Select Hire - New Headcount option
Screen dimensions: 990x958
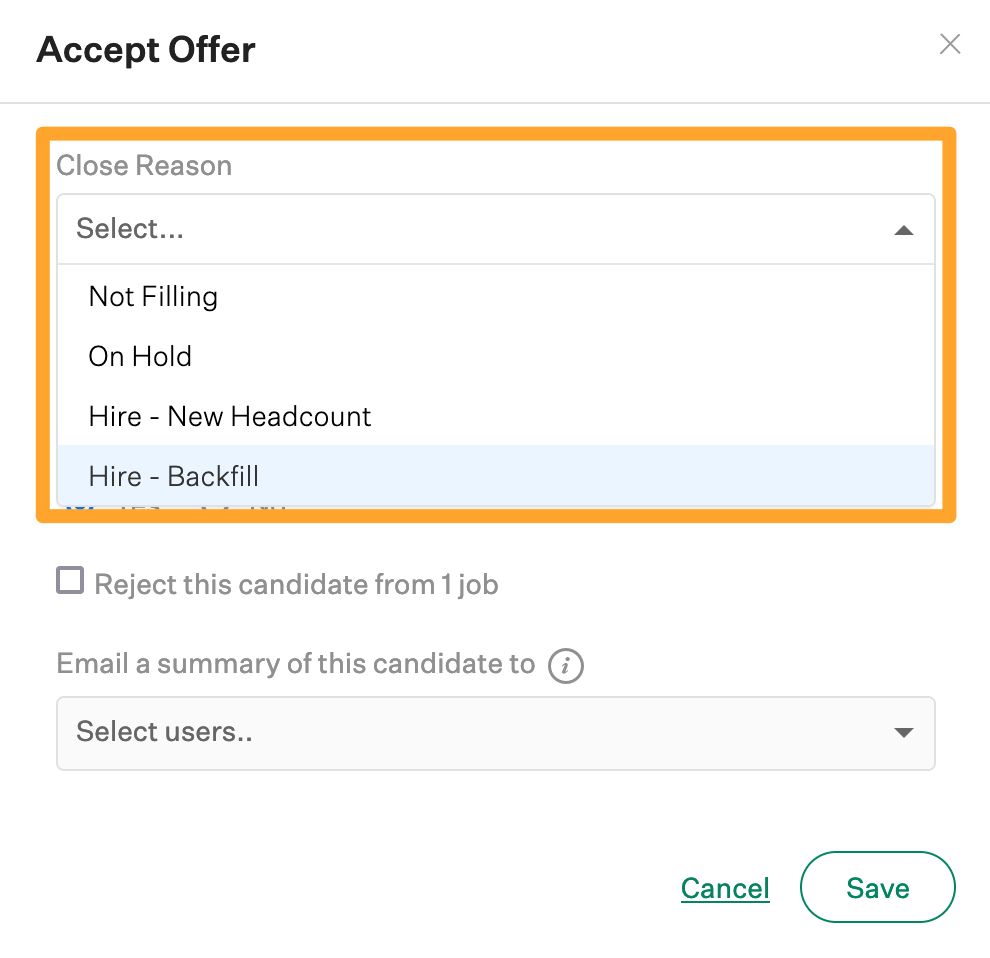click(229, 416)
